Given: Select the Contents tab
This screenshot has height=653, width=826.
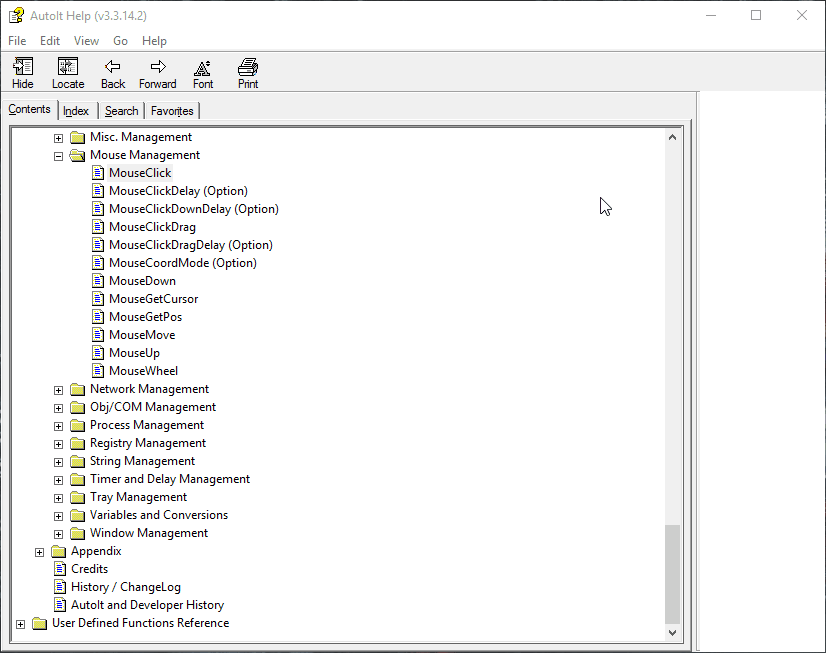Looking at the screenshot, I should [x=30, y=109].
